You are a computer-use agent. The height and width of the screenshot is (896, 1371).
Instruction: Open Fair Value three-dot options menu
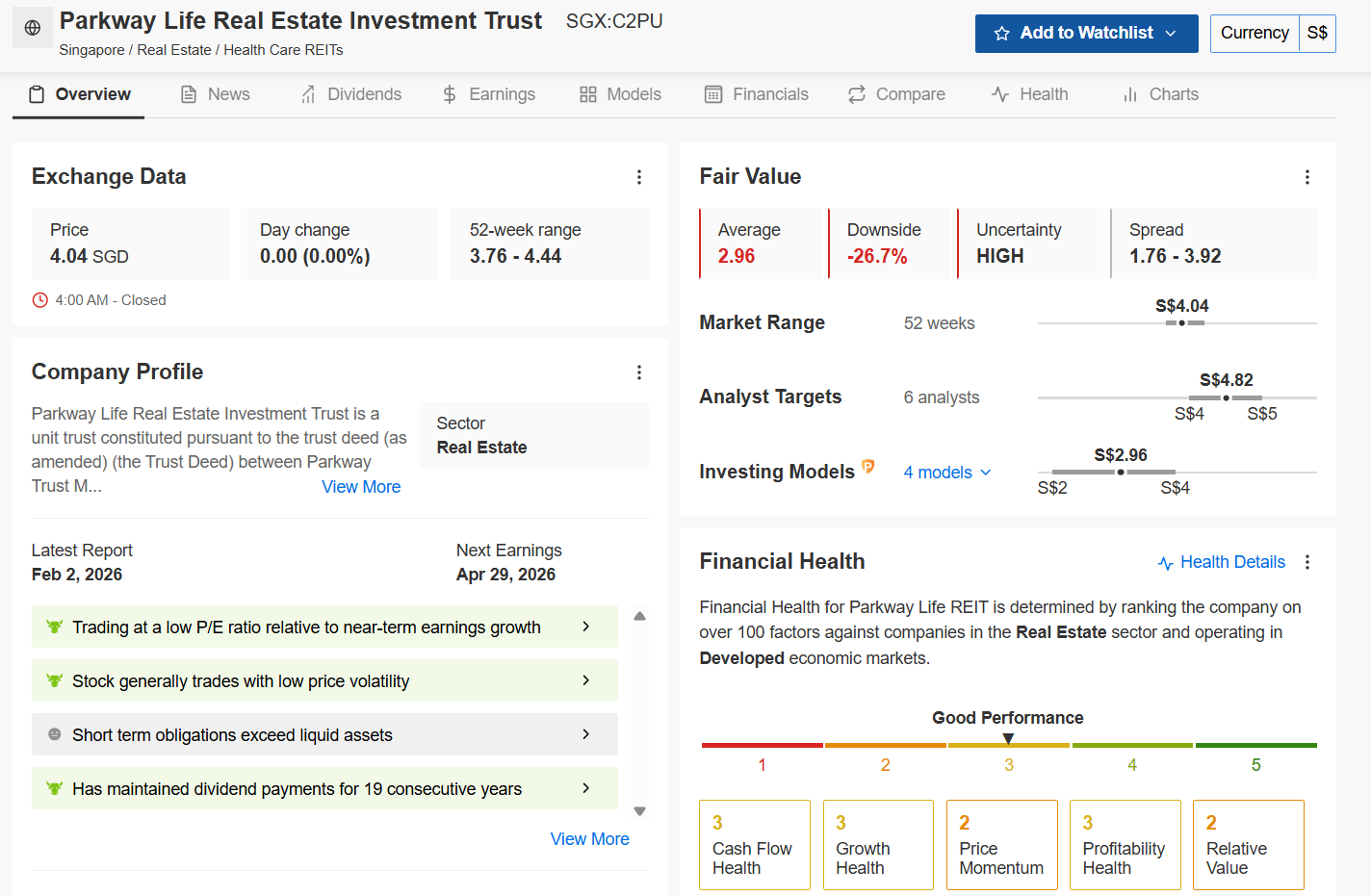[1306, 177]
